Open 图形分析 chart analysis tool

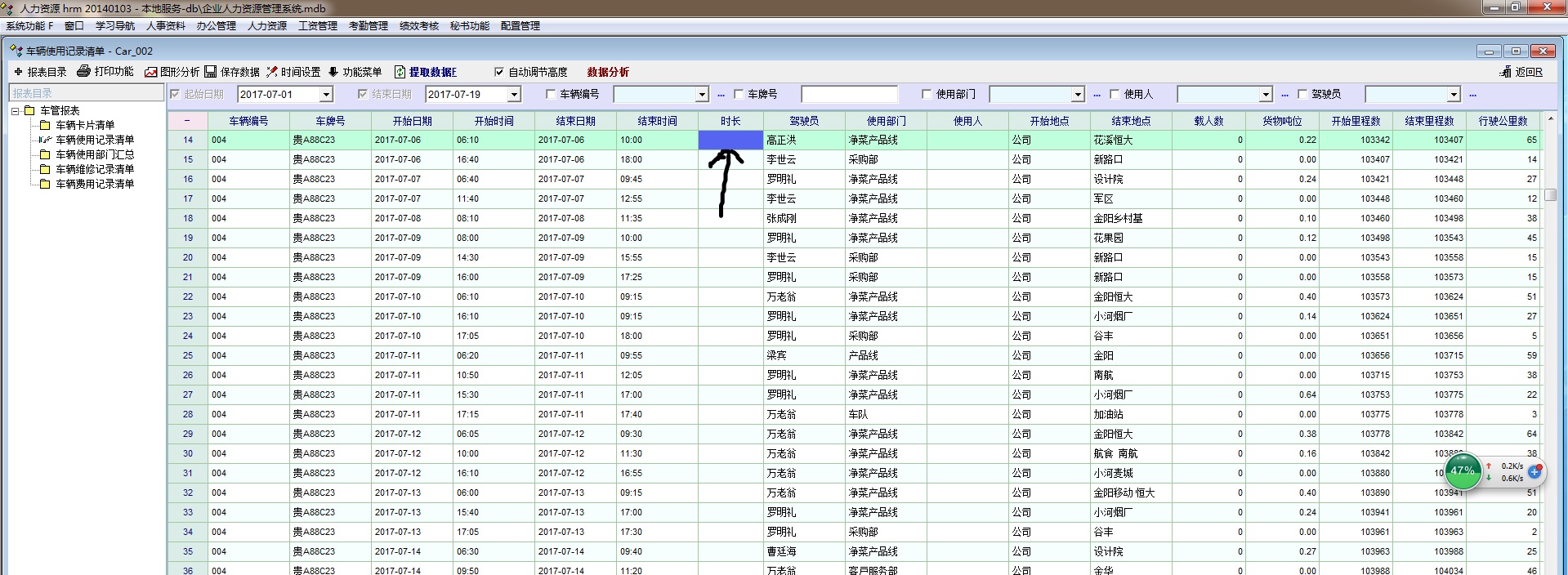click(151, 72)
